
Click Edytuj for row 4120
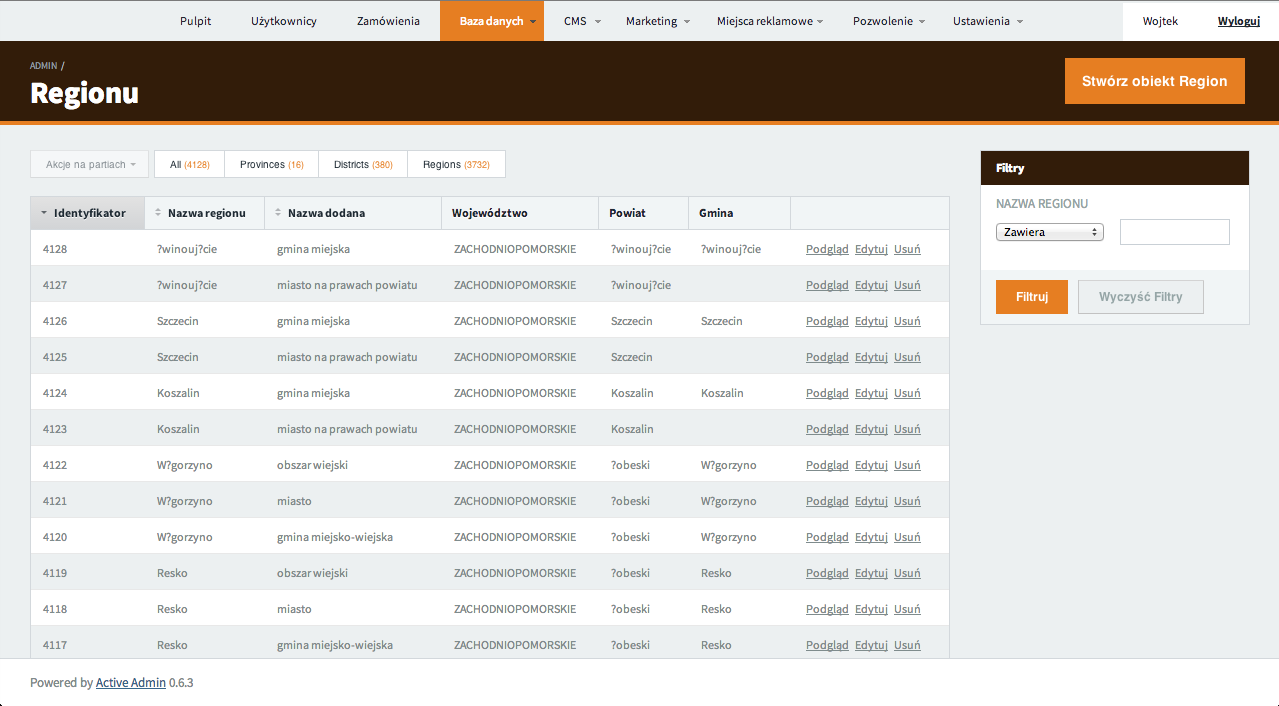click(x=871, y=537)
